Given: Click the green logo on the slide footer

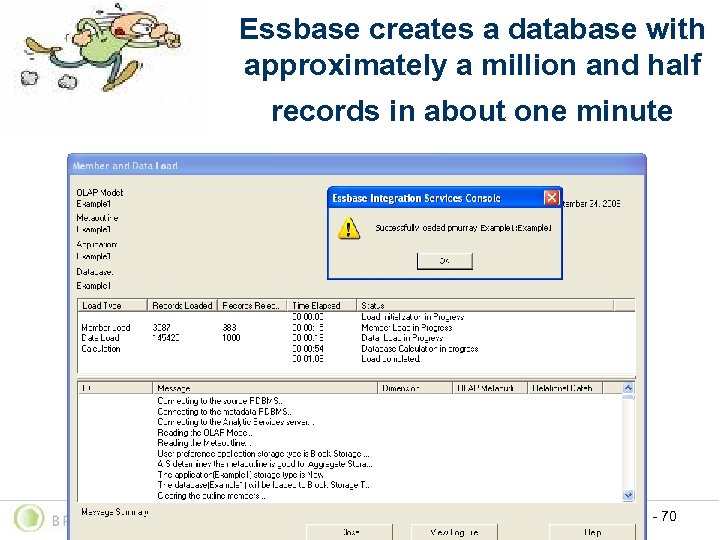Looking at the screenshot, I should pos(29,518).
